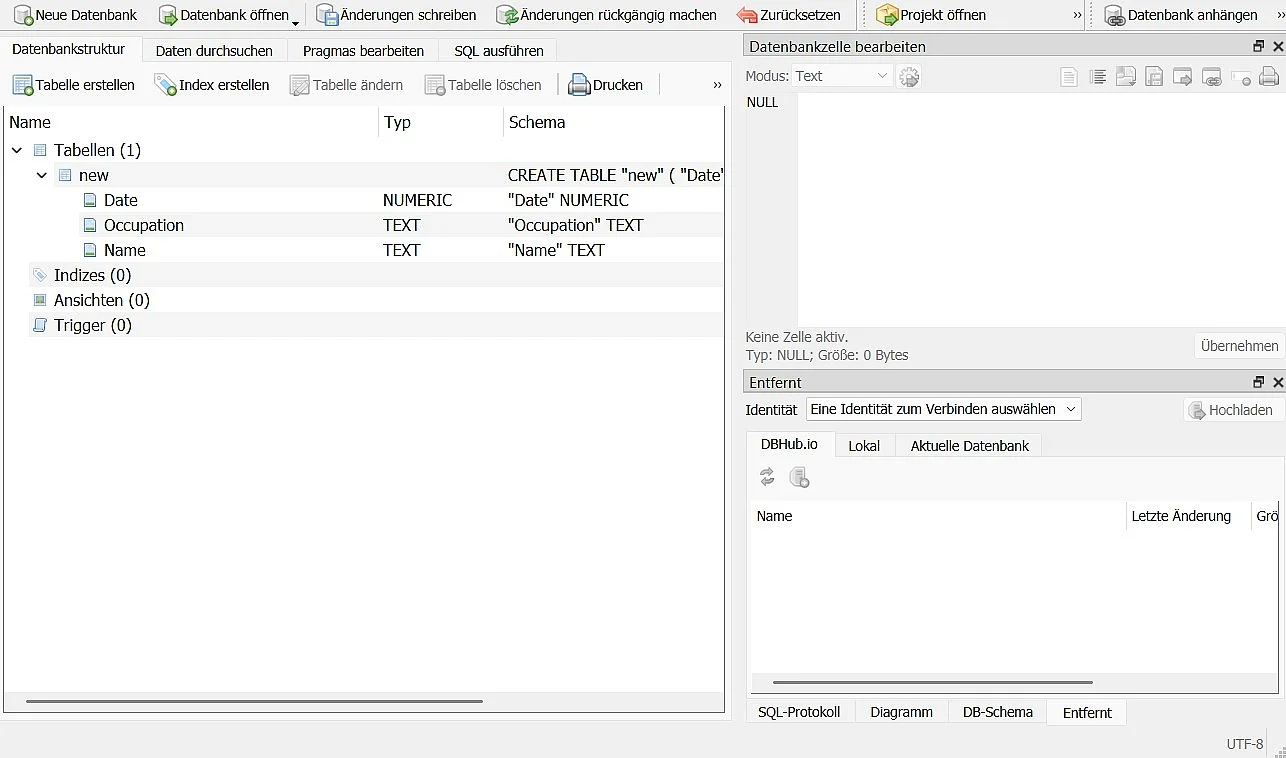
Task: Click the Drucken button in structure toolbar
Action: pyautogui.click(x=606, y=85)
